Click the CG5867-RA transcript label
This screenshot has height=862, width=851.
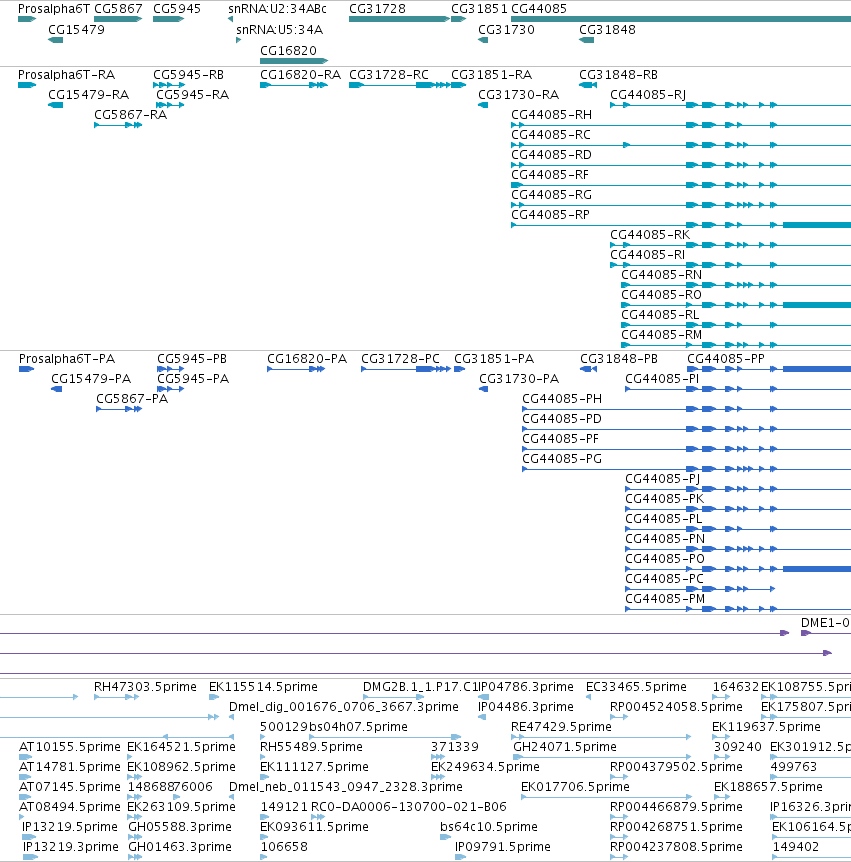point(130,115)
